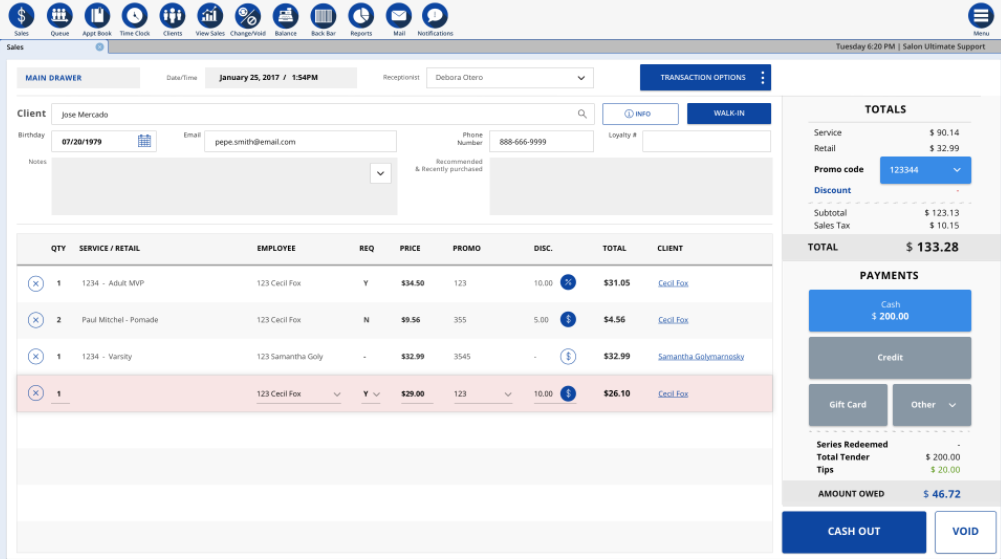Expand the Receptionist Debora Otero dropdown
Viewport: 1001px width, 559px height.
(x=581, y=78)
